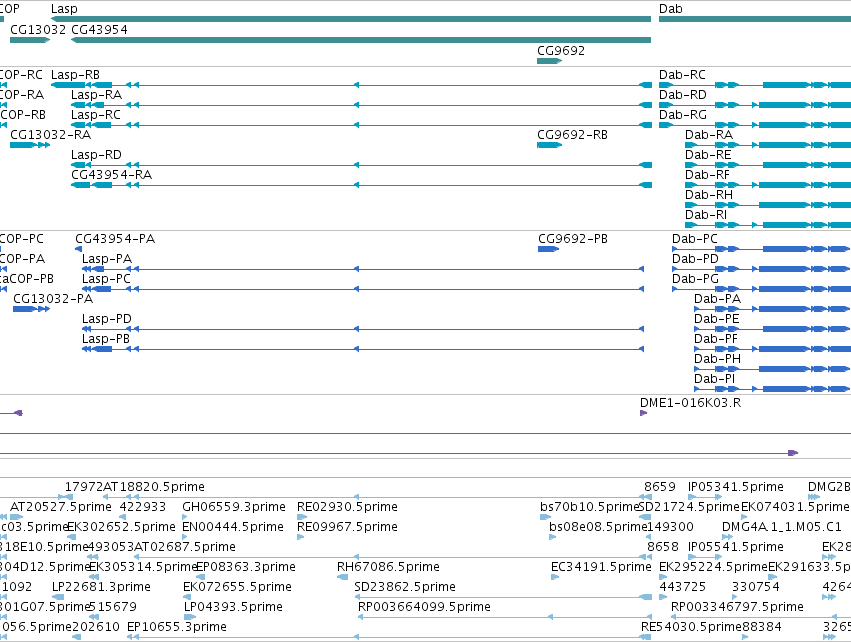851x642 pixels.
Task: Select transcript Lasp-RA
Action: point(97,94)
